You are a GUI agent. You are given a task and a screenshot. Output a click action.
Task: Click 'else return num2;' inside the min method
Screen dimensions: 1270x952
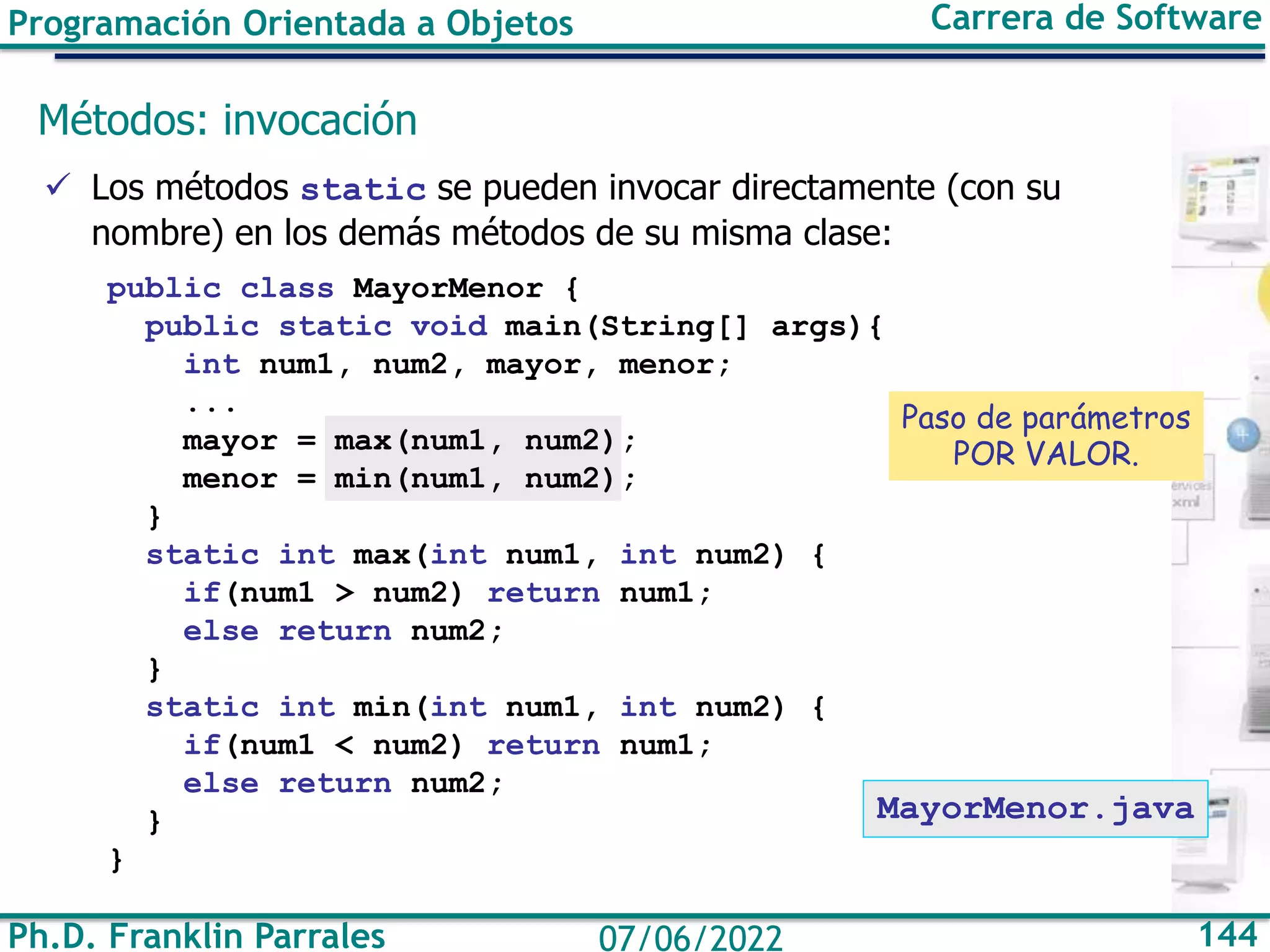click(x=343, y=783)
